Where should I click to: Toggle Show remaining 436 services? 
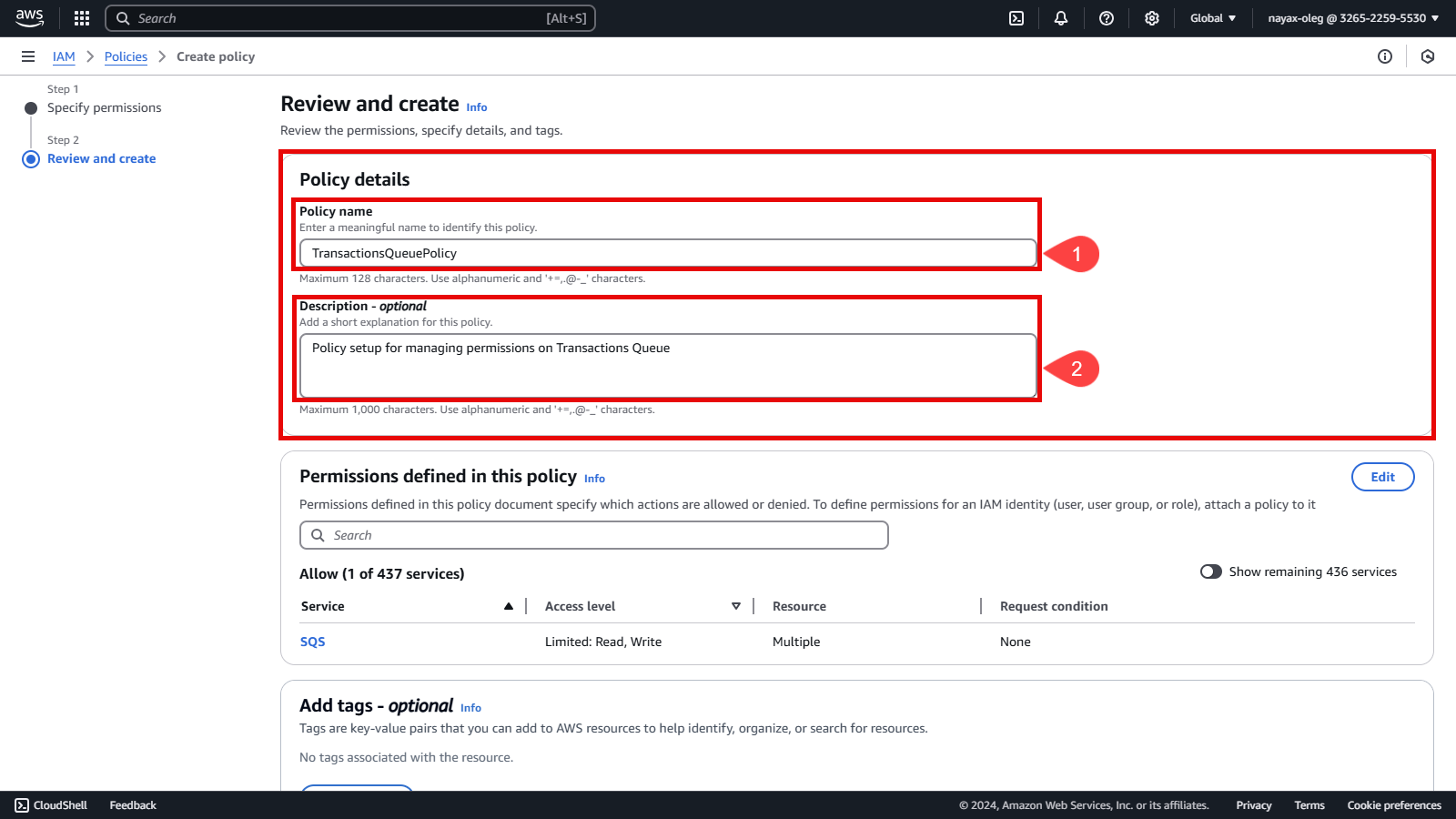1210,571
